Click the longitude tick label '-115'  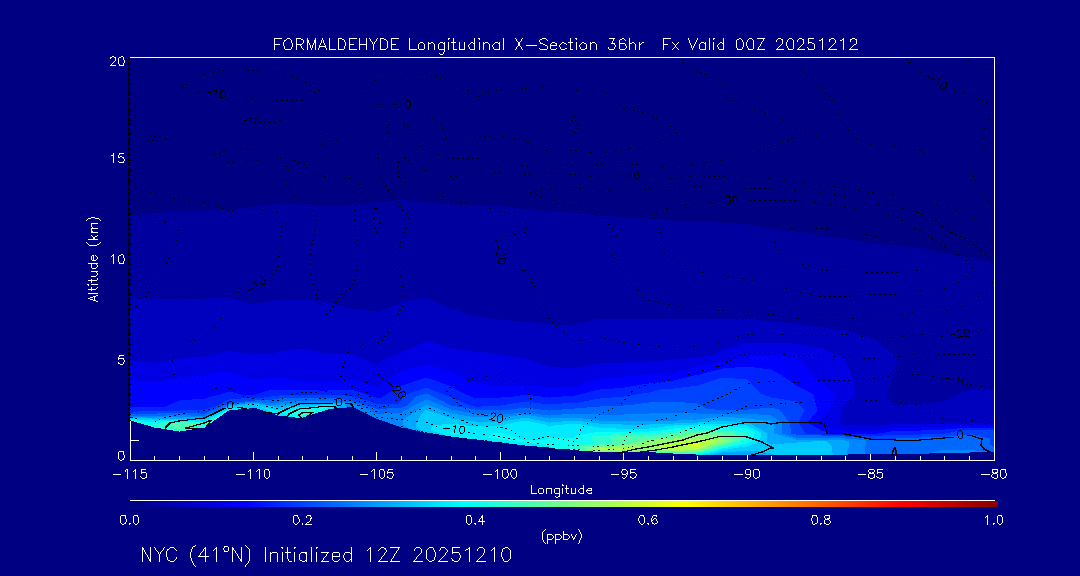click(130, 475)
